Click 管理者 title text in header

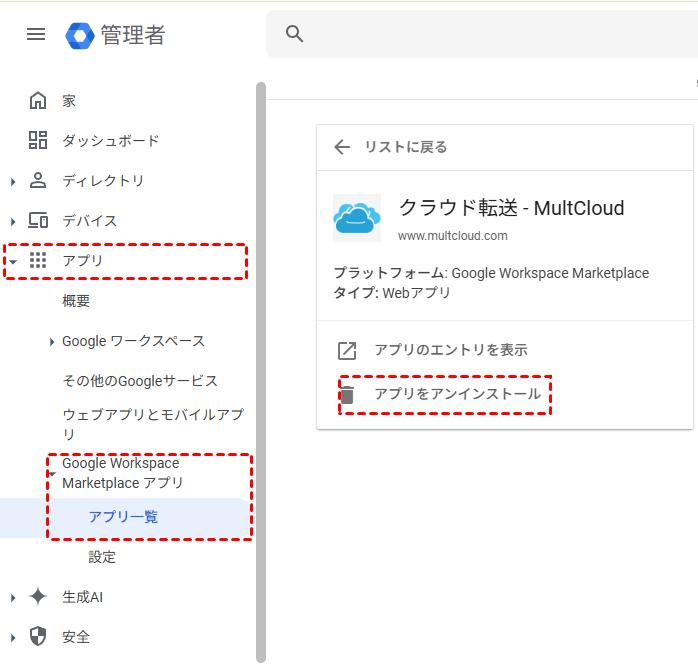pos(133,35)
